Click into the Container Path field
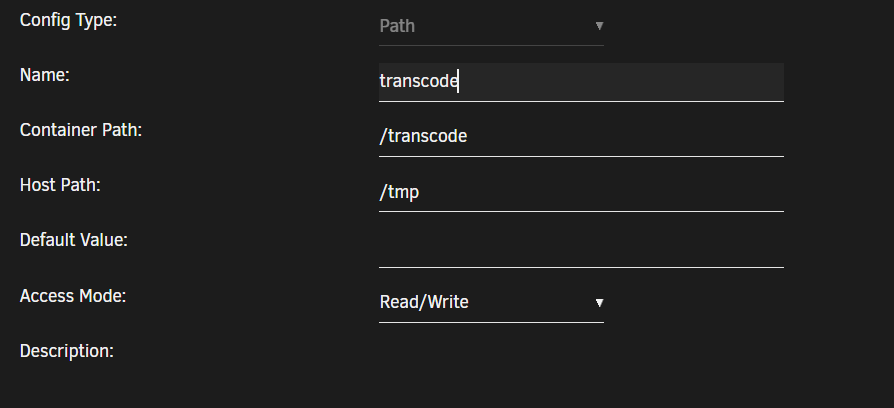The height and width of the screenshot is (408, 894). coord(581,137)
